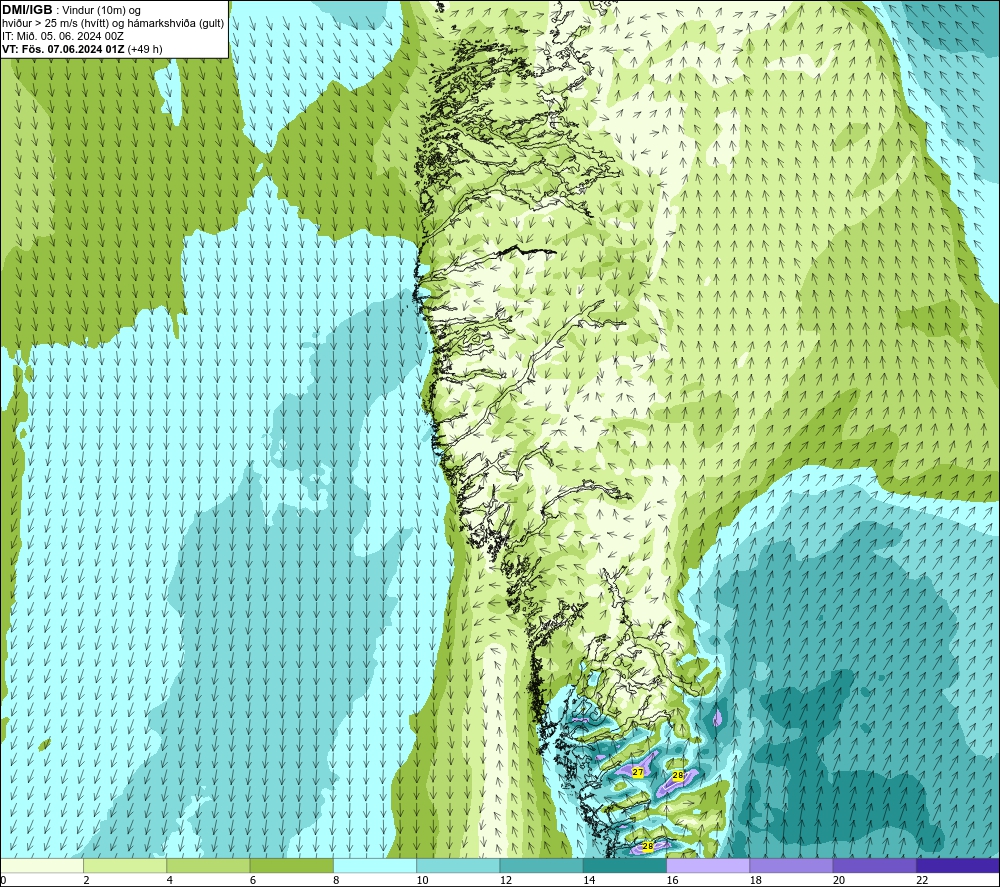Pick the 2–4 m/s light green swatch
Screen dimensions: 1000x887
(x=125, y=866)
